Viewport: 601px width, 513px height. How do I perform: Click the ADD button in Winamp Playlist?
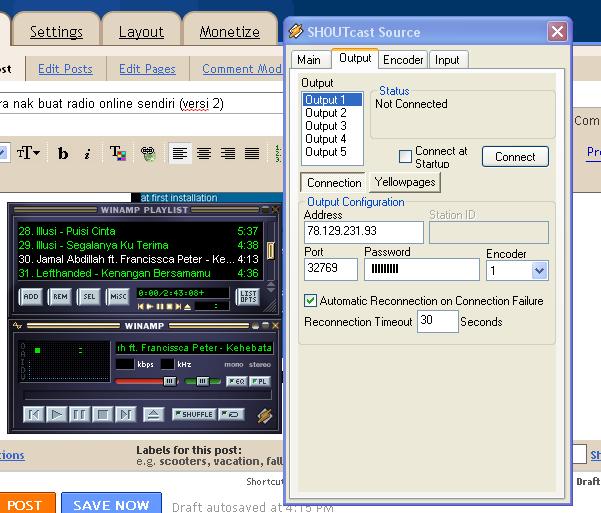(31, 297)
